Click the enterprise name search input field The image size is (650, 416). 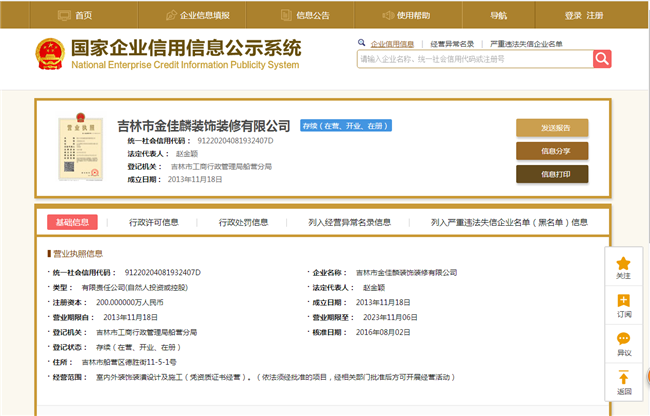coord(475,60)
